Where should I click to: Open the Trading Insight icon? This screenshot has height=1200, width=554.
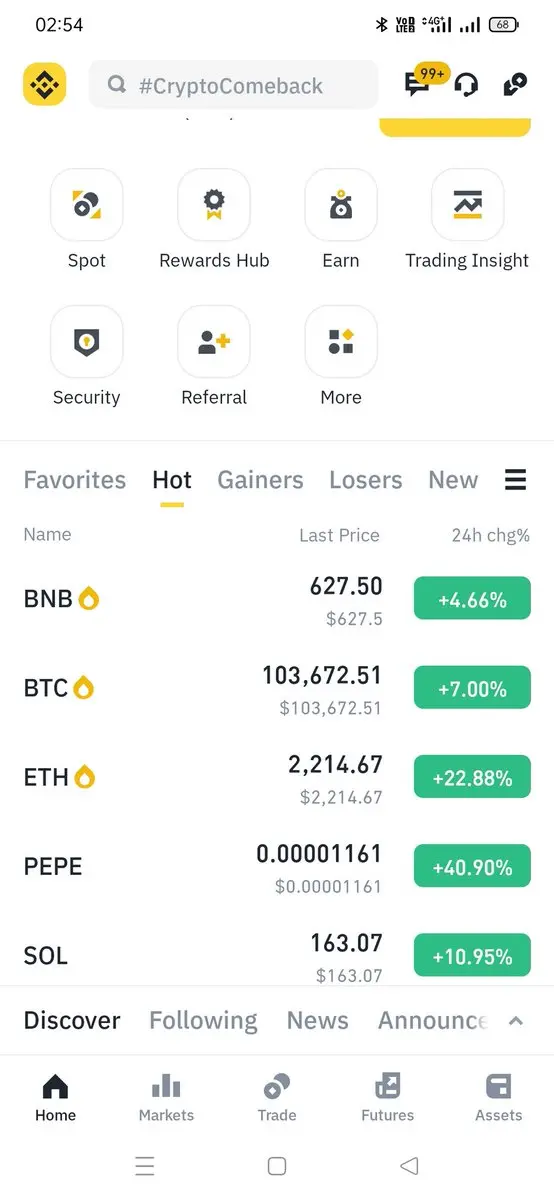click(x=468, y=205)
